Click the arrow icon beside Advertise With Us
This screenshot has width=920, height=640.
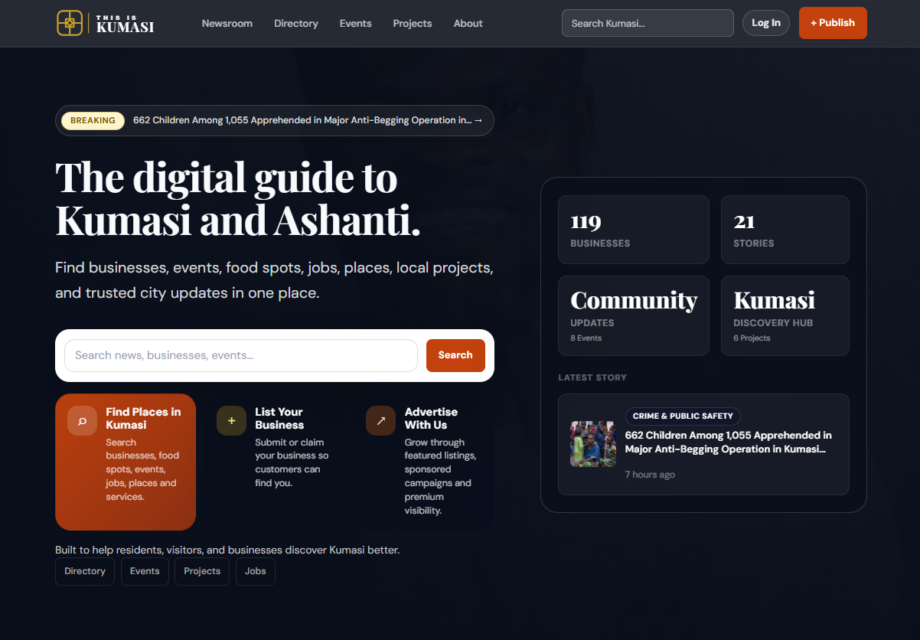(381, 421)
